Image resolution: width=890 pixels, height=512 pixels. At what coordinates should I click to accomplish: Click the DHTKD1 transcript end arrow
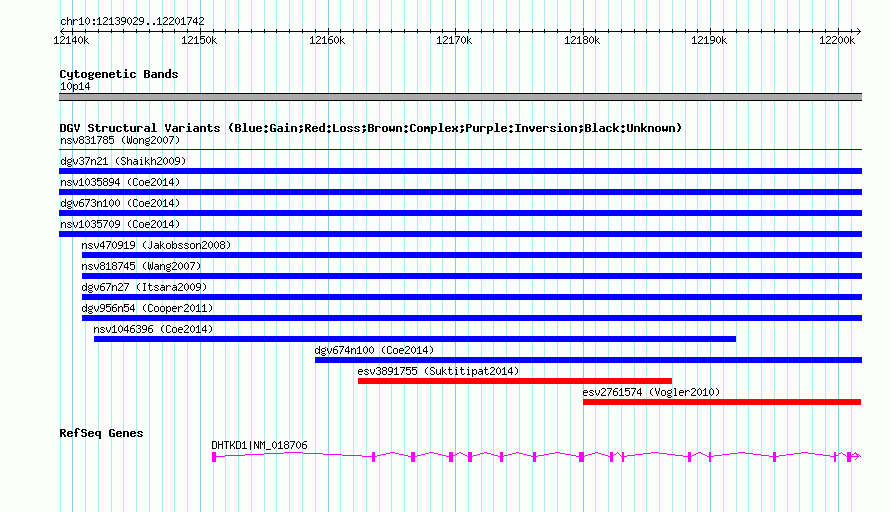click(857, 456)
